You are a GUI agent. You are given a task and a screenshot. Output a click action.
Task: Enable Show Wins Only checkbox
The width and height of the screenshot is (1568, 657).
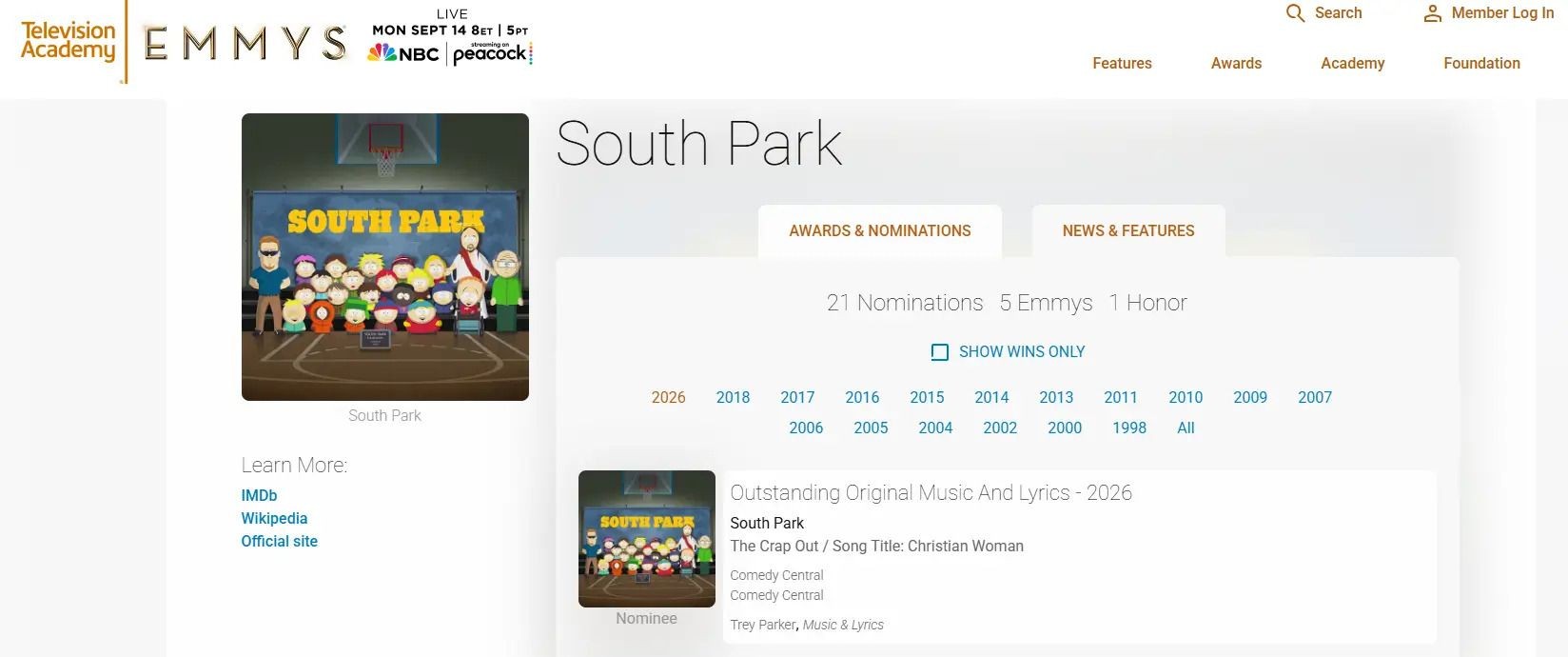coord(940,352)
